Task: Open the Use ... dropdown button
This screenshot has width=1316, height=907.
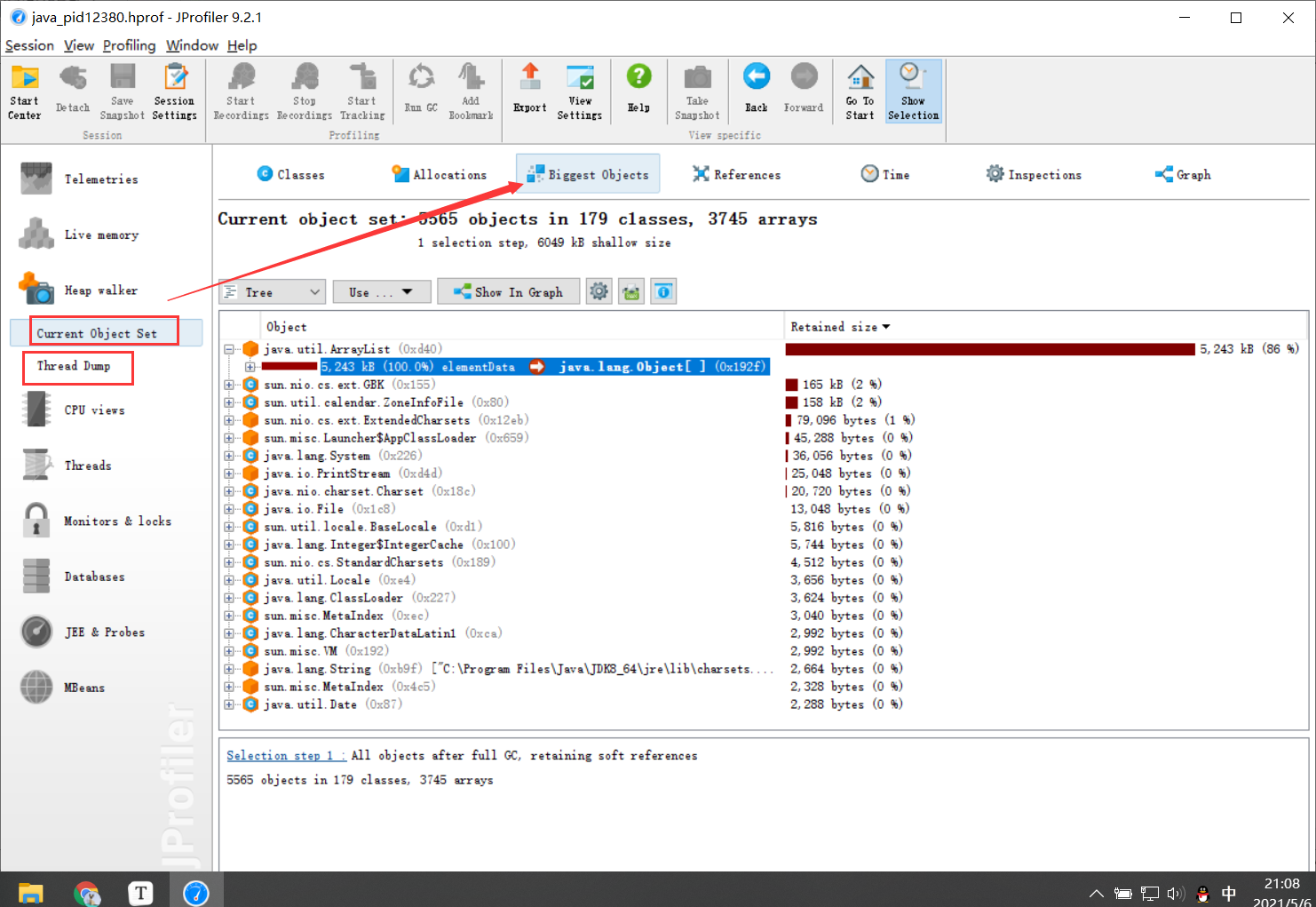Action: tap(382, 291)
